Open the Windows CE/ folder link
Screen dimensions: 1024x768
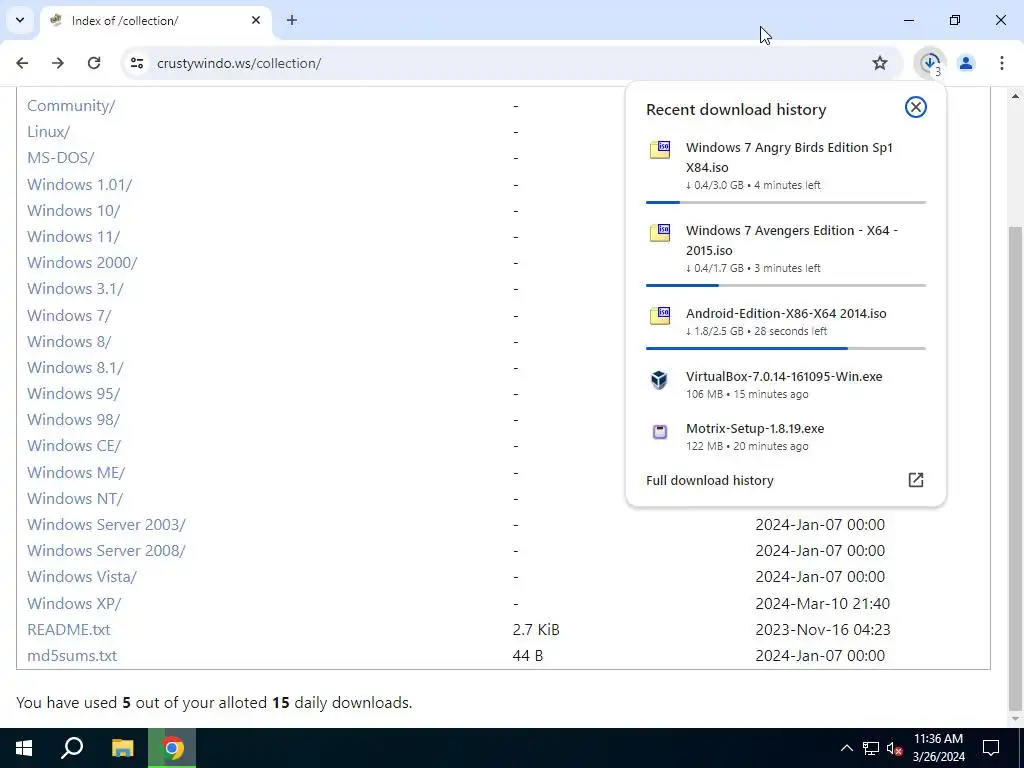coord(74,446)
